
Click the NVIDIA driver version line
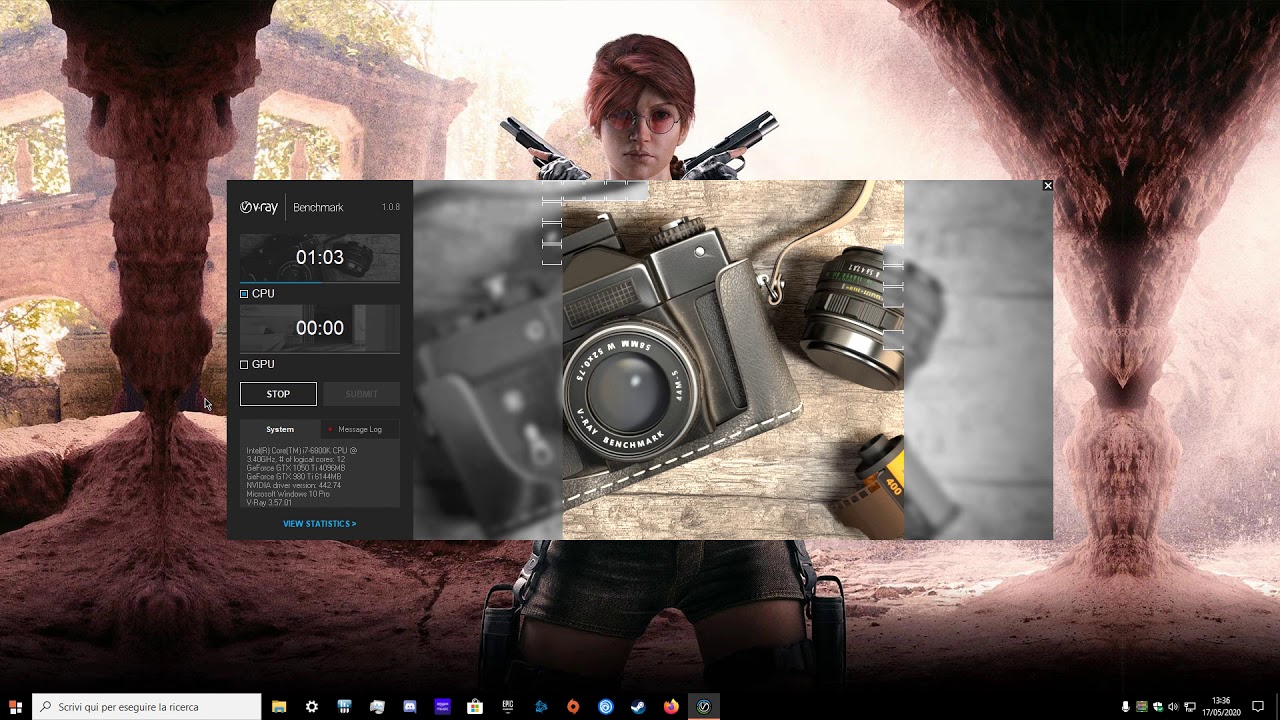(x=293, y=485)
